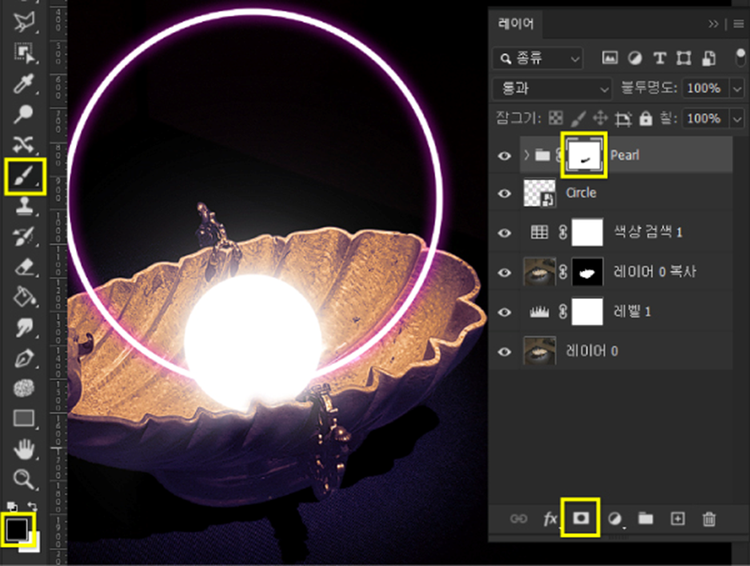Image resolution: width=750 pixels, height=566 pixels.
Task: Select the Rectangle shape tool
Action: (24, 418)
